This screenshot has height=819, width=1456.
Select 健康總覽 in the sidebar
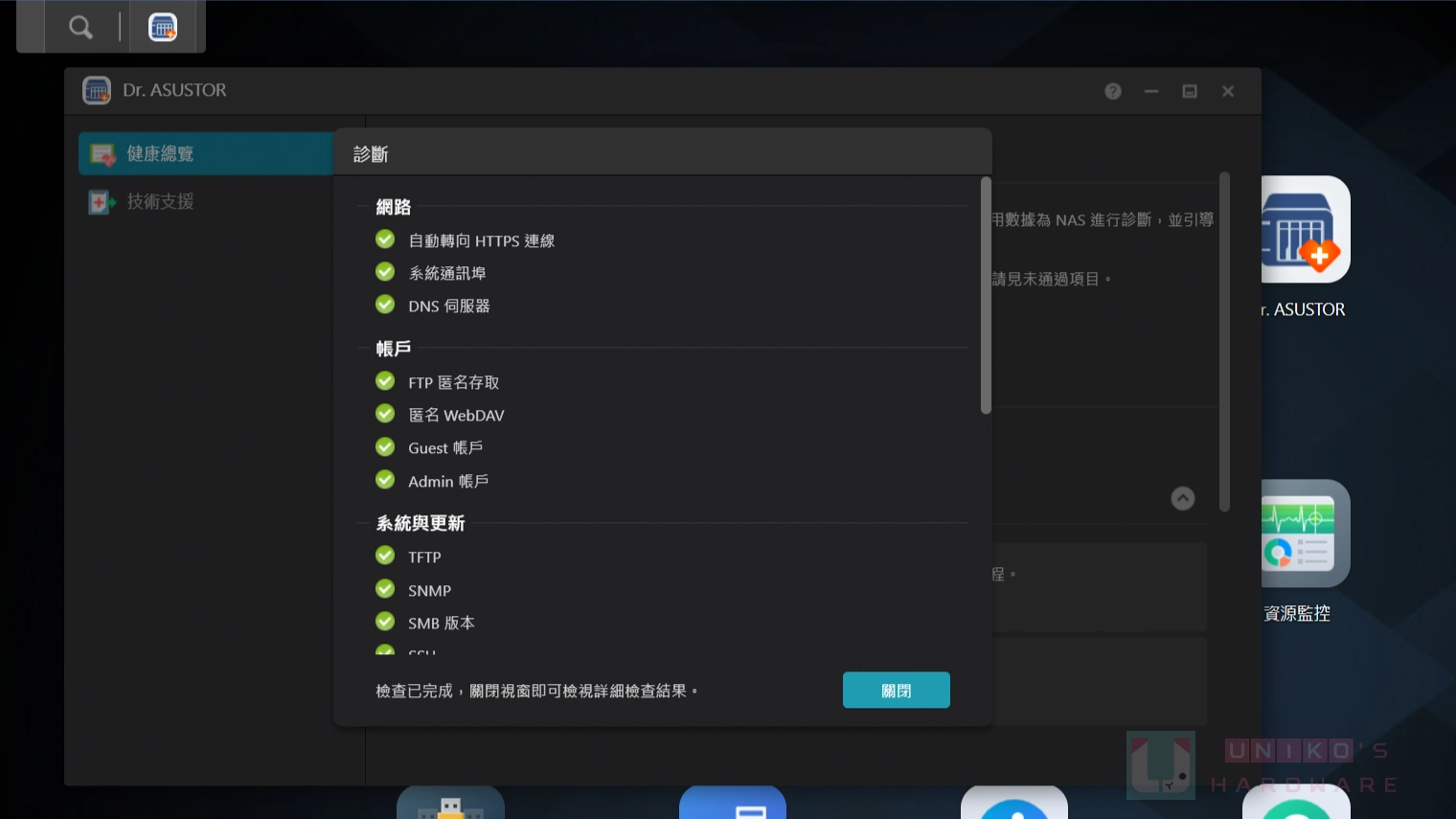(206, 153)
